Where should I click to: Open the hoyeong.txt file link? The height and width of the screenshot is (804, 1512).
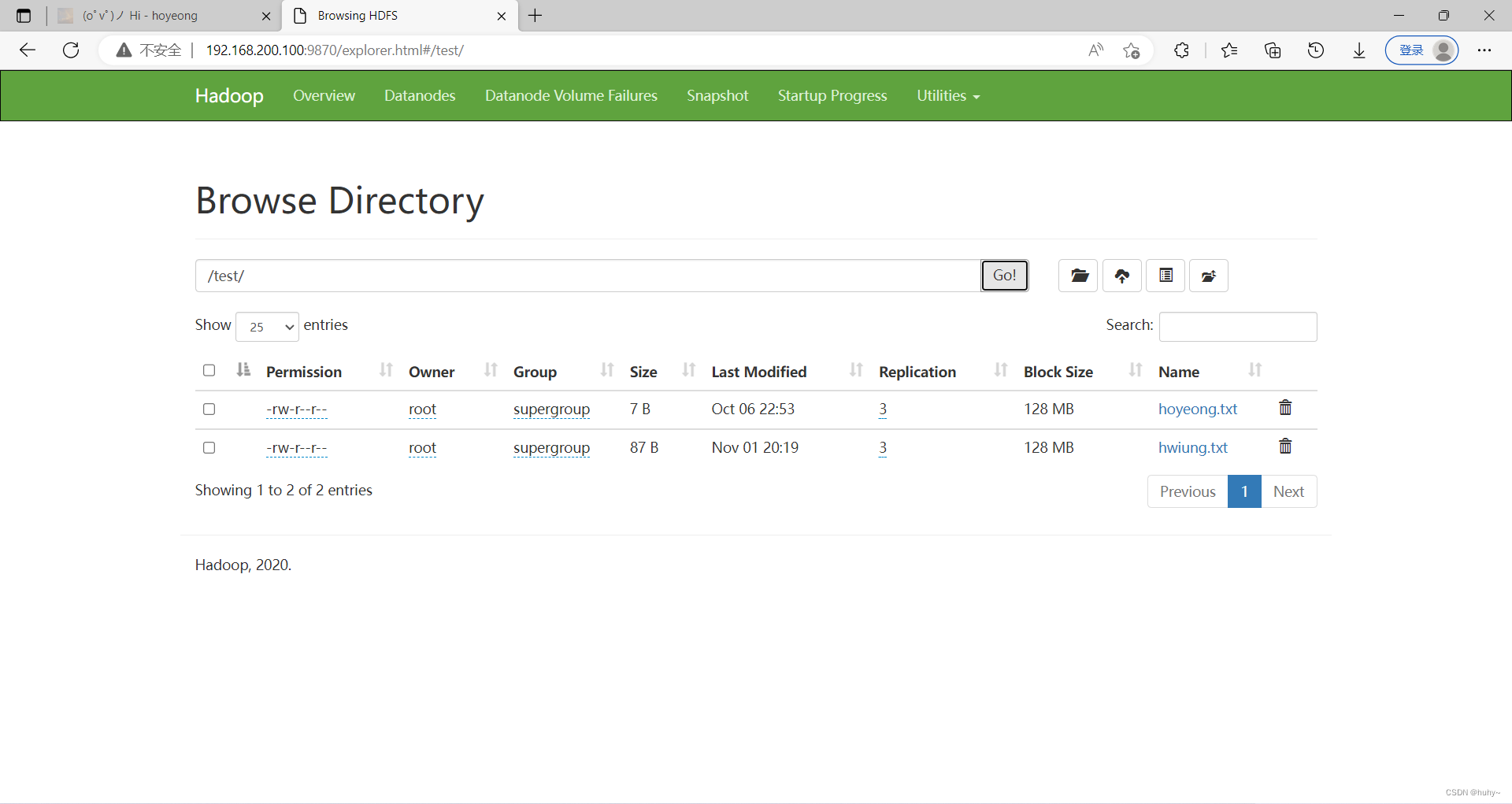coord(1198,409)
